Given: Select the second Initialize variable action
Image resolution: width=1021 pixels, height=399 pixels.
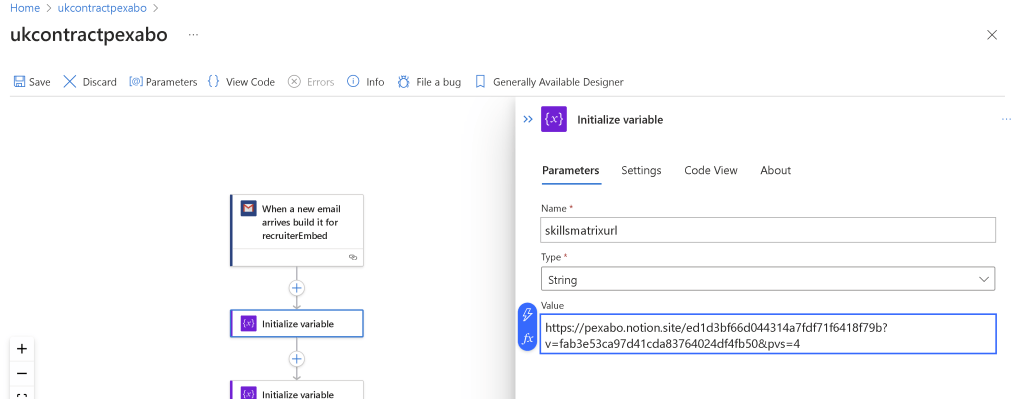Looking at the screenshot, I should tap(297, 391).
